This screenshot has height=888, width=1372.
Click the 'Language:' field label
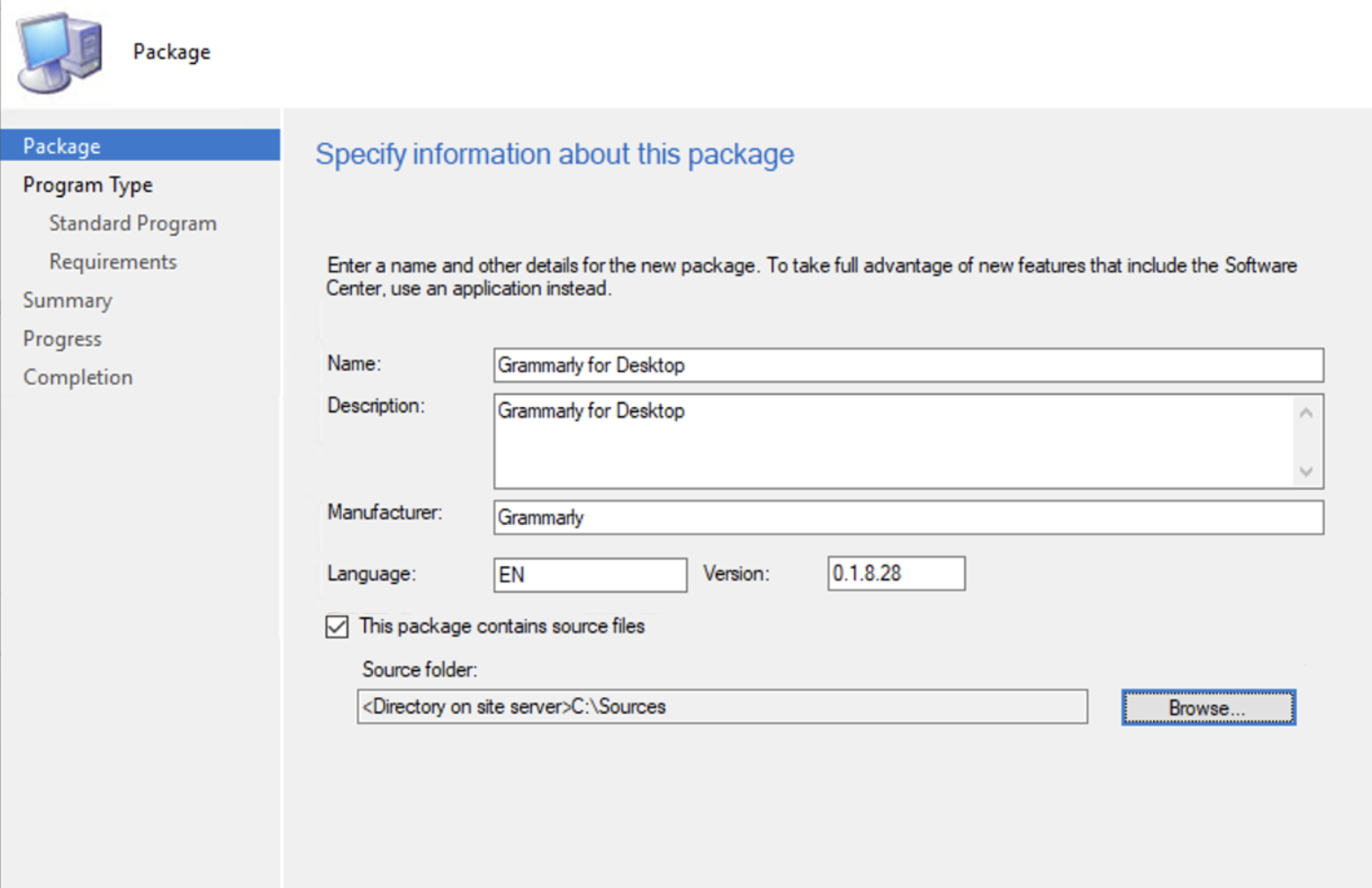pos(371,573)
